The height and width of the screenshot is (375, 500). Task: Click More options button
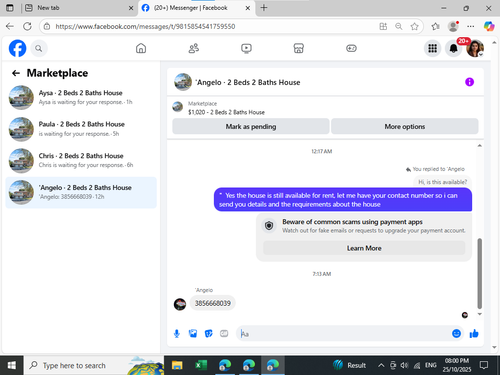(x=405, y=126)
